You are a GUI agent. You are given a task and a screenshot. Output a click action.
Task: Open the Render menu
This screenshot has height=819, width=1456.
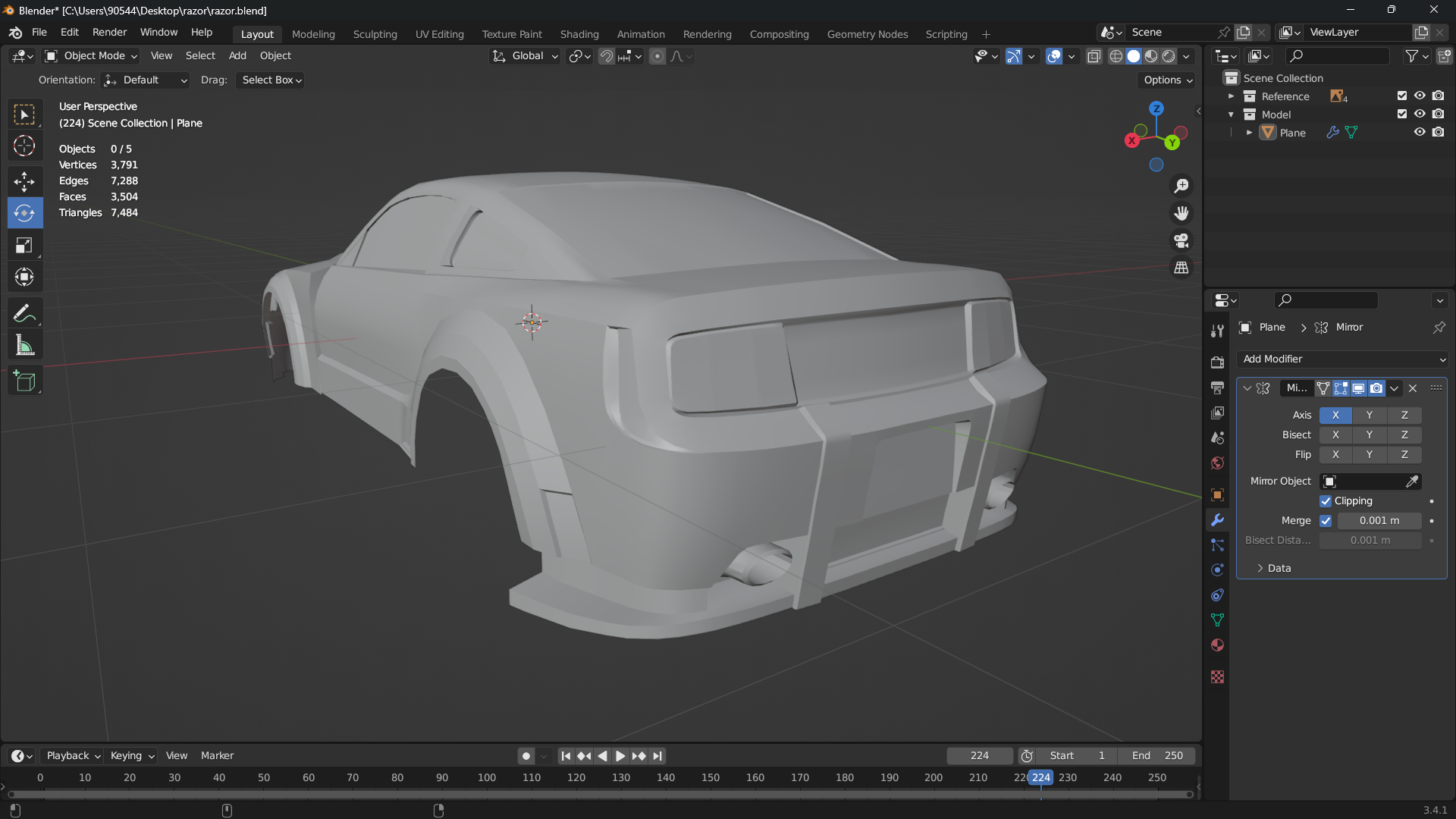tap(109, 32)
